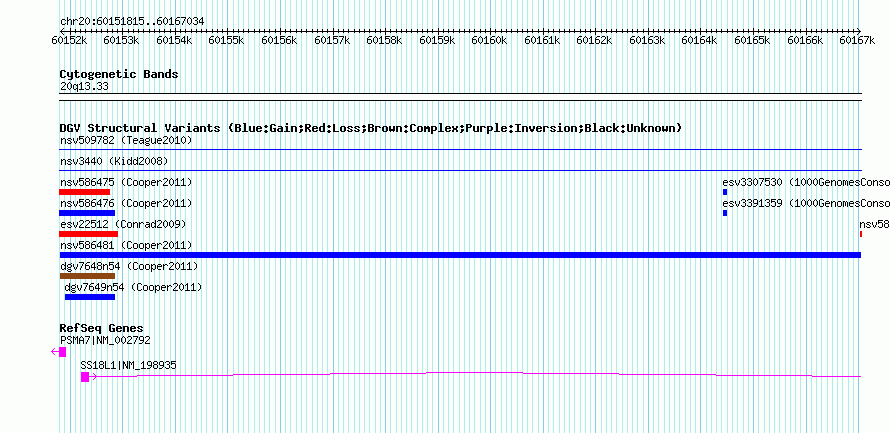
Task: Click the chr20:60151815..60167034 coordinates text
Action: click(x=132, y=22)
